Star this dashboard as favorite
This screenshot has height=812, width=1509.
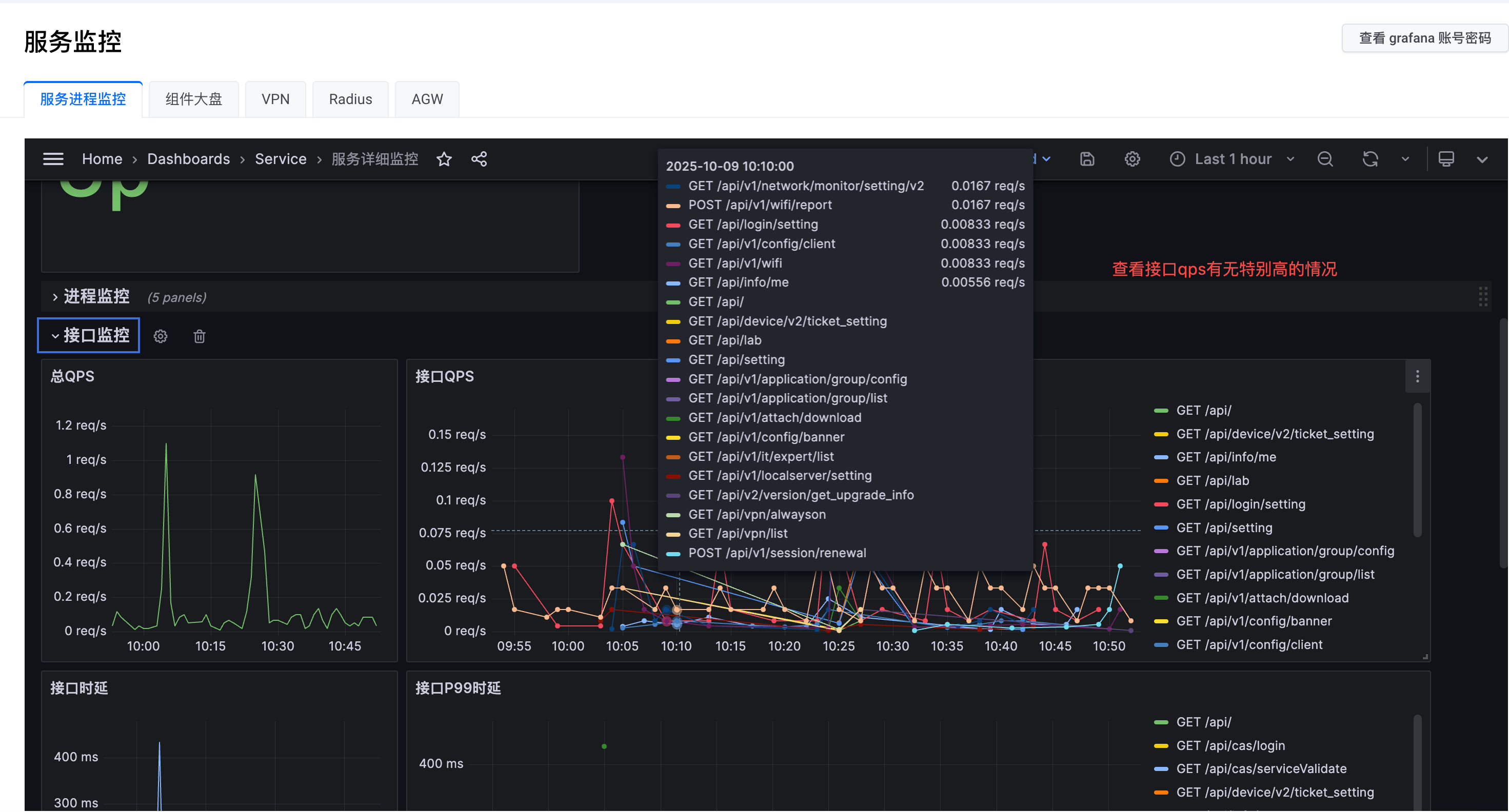point(444,158)
